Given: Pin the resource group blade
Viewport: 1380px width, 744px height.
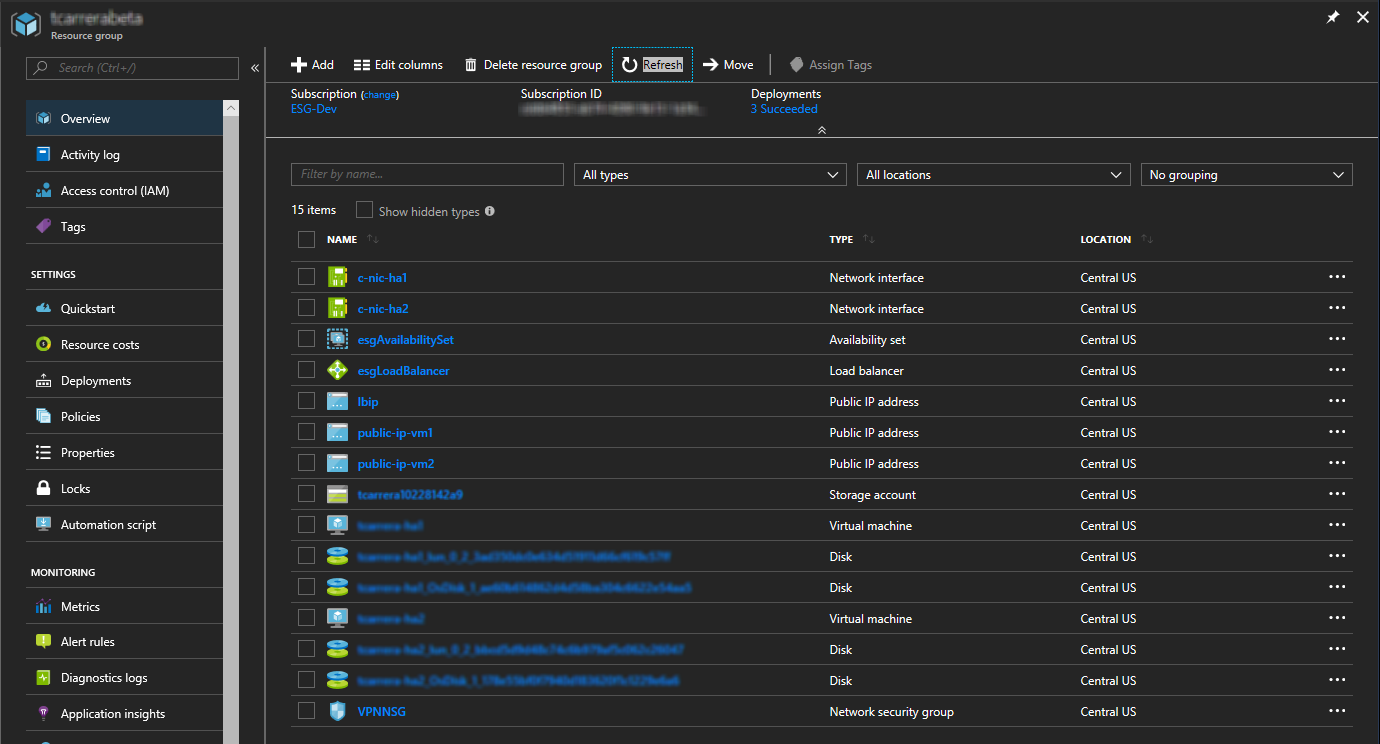Looking at the screenshot, I should click(1332, 17).
